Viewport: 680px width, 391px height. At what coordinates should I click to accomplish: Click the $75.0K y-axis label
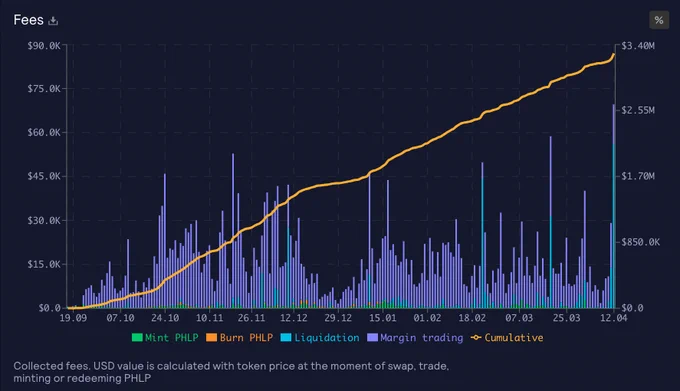coord(44,88)
